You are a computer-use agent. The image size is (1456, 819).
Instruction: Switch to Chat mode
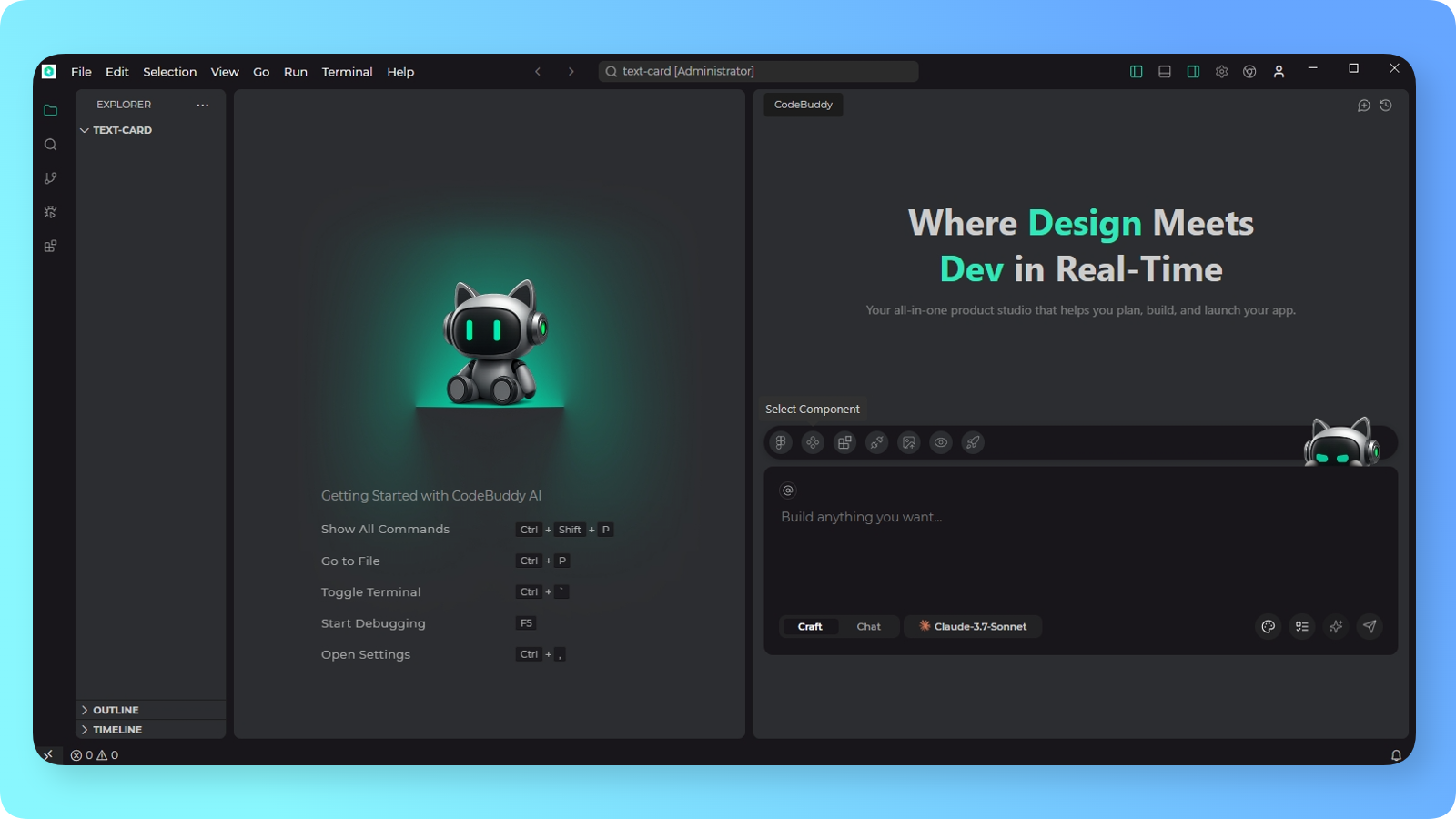click(868, 626)
